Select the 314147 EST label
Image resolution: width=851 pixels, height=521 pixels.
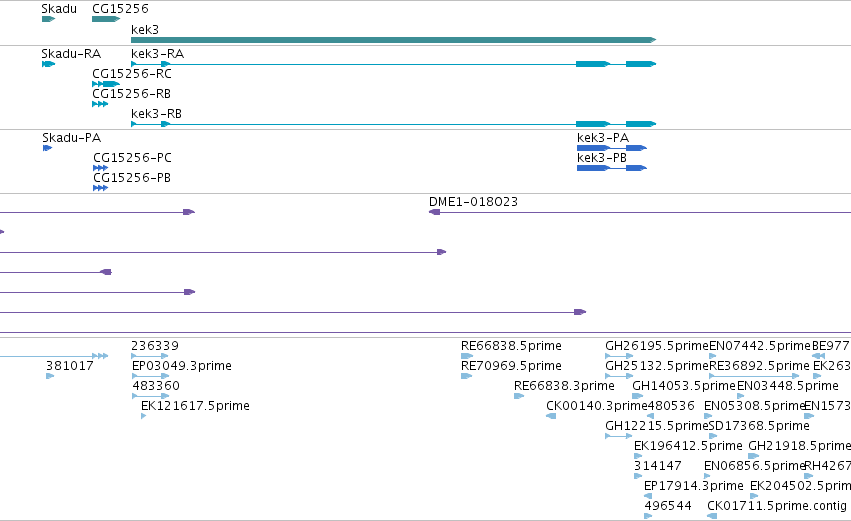[x=657, y=466]
